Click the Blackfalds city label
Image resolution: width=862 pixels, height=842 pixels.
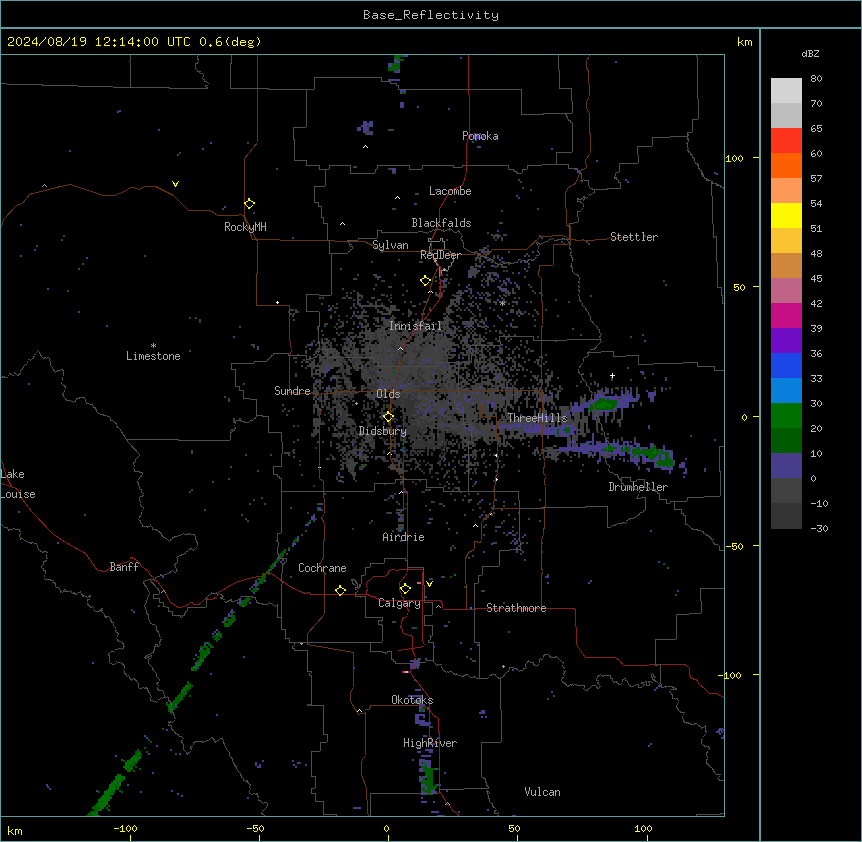tap(441, 223)
